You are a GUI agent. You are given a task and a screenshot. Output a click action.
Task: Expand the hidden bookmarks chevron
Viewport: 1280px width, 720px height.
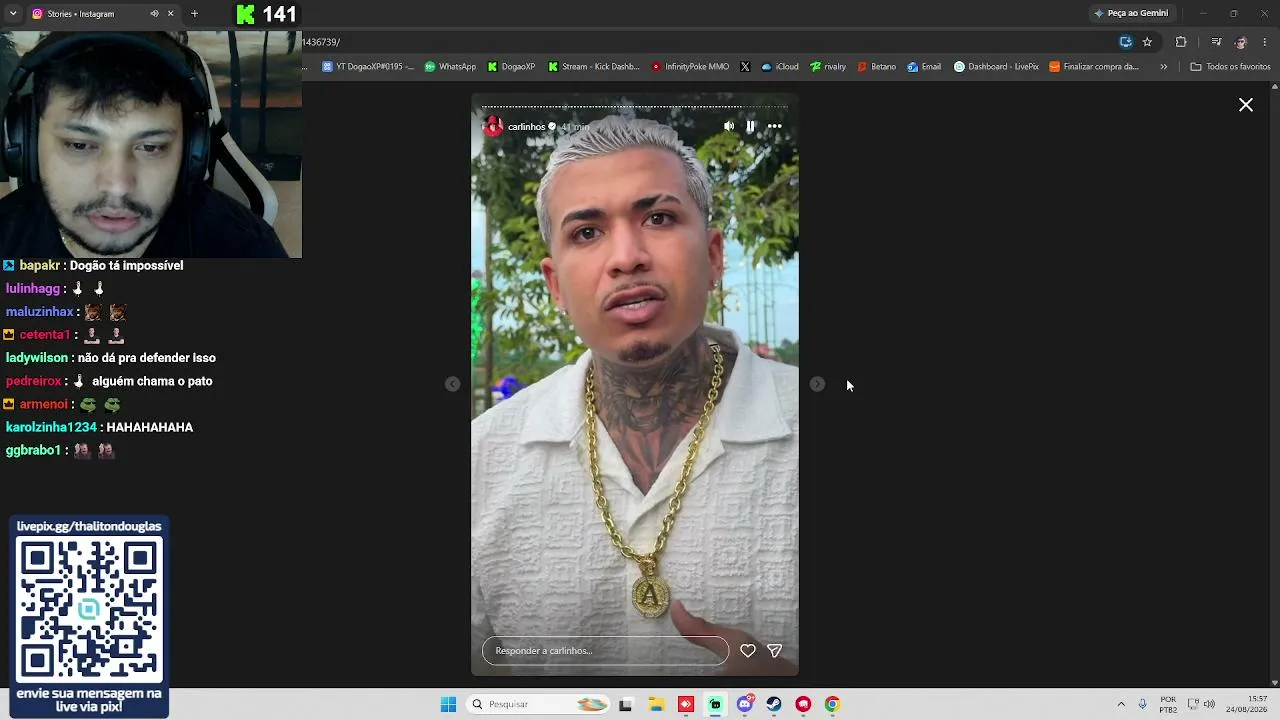click(x=1163, y=67)
